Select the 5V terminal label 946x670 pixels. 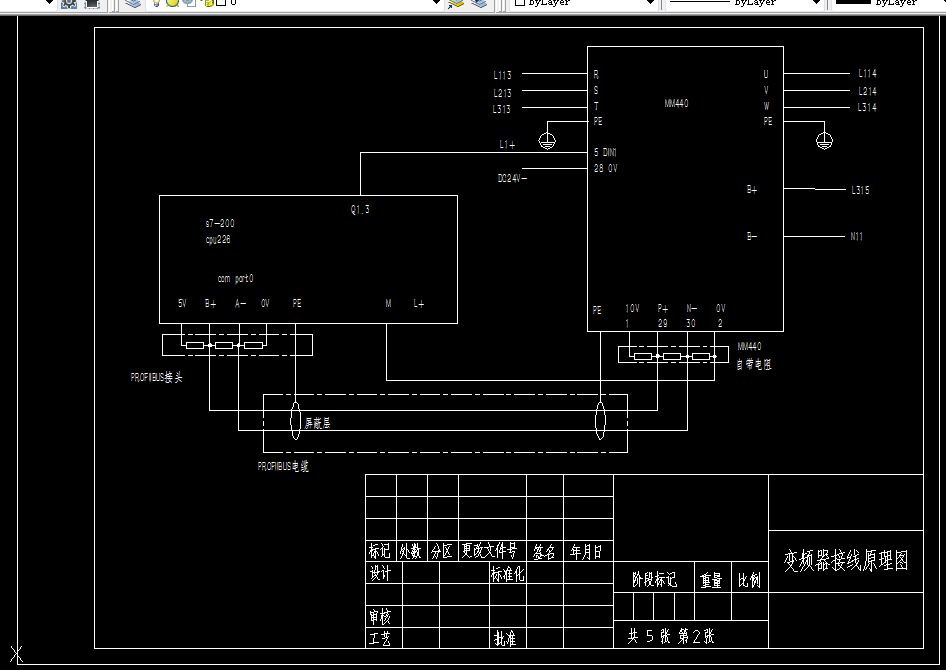point(182,303)
